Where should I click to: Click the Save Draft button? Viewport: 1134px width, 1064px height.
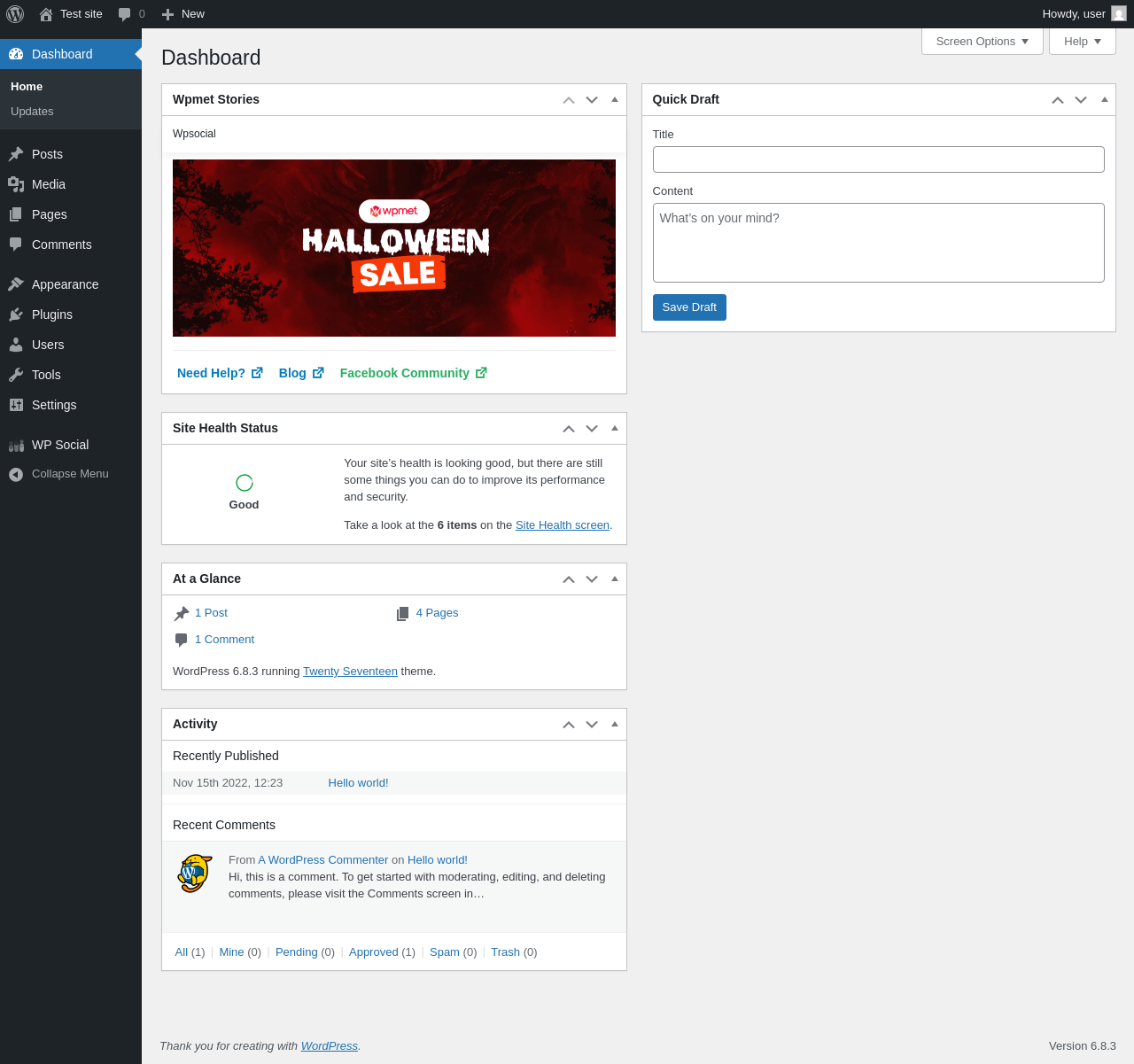click(689, 307)
